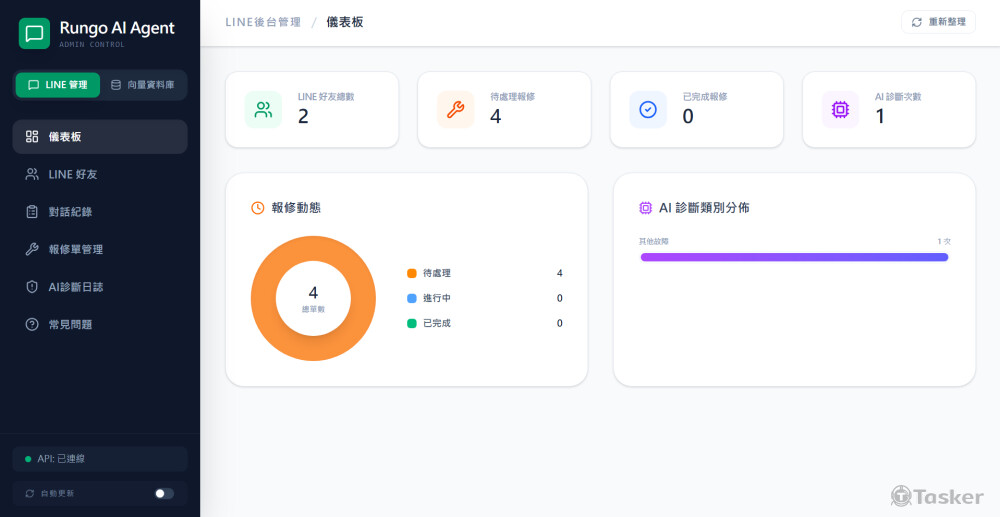The image size is (1000, 517).
Task: Click the 常見問題 question mark icon
Action: 32,324
